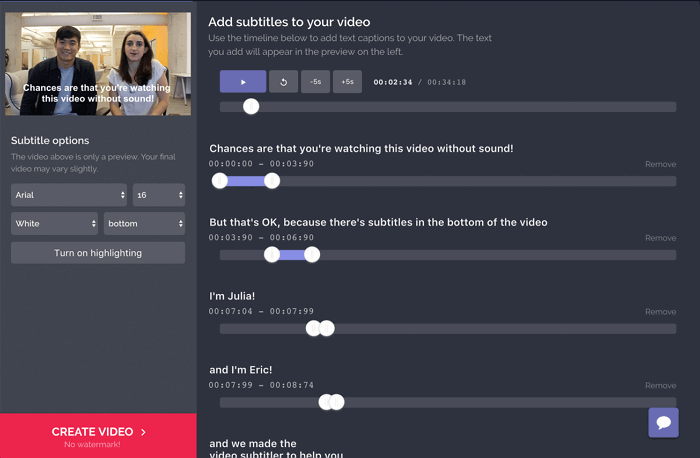Viewport: 700px width, 458px height.
Task: Skip forward 5 seconds
Action: point(347,82)
